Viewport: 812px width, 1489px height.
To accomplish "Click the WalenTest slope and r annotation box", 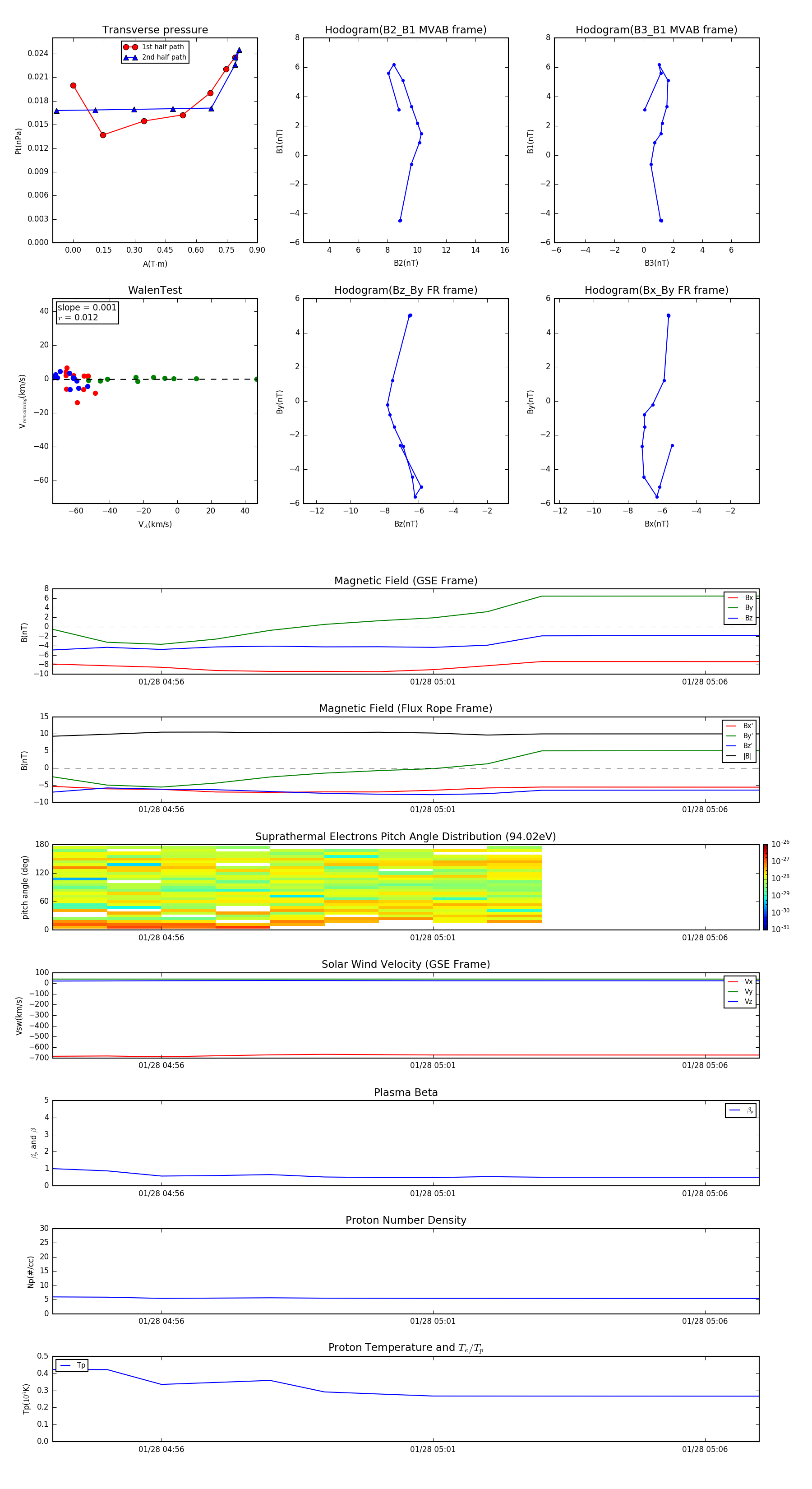I will [x=87, y=312].
